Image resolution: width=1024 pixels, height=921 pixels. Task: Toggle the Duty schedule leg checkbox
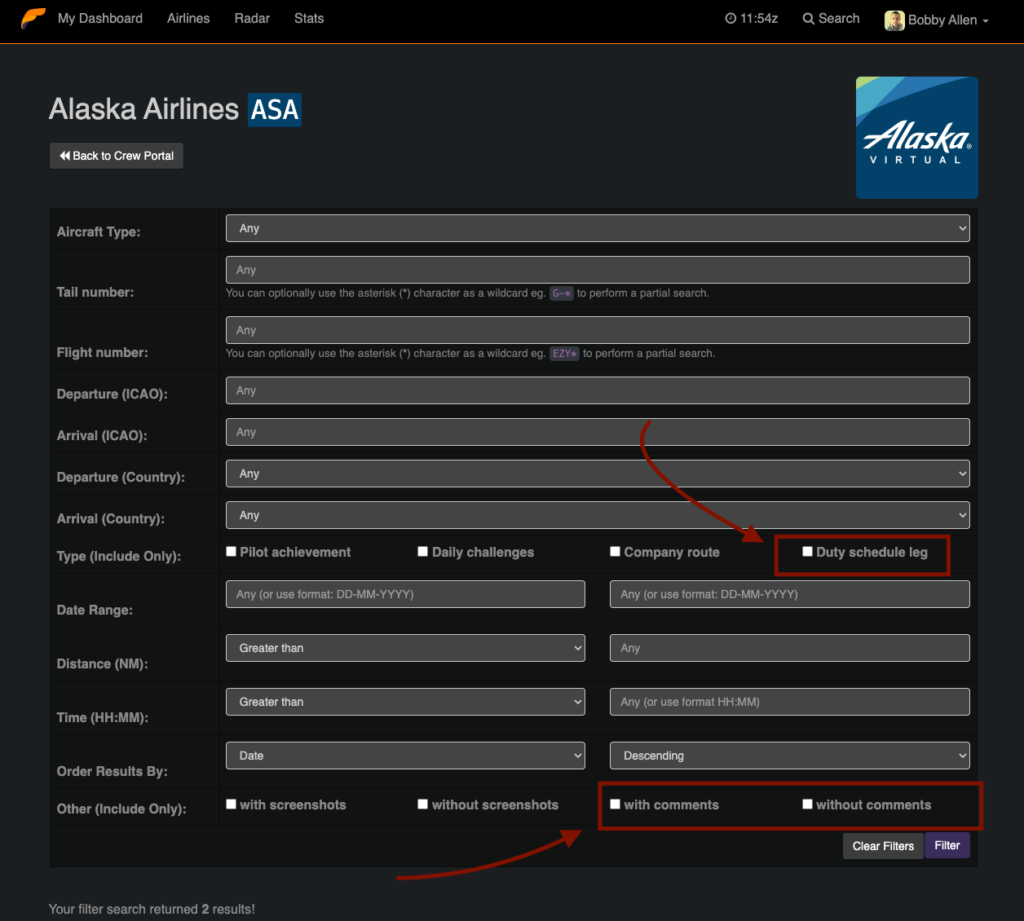pyautogui.click(x=808, y=552)
